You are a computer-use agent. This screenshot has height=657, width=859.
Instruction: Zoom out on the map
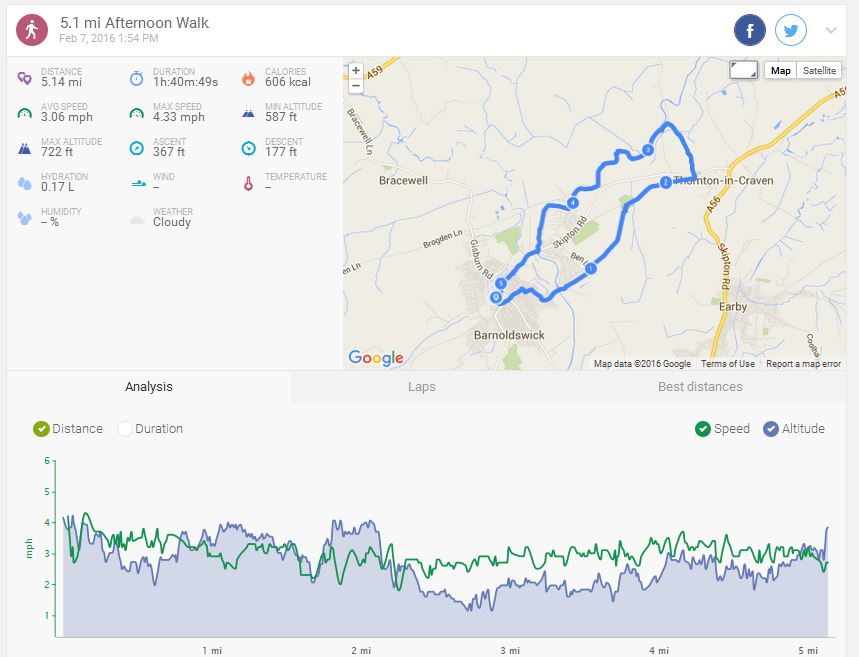pos(356,86)
